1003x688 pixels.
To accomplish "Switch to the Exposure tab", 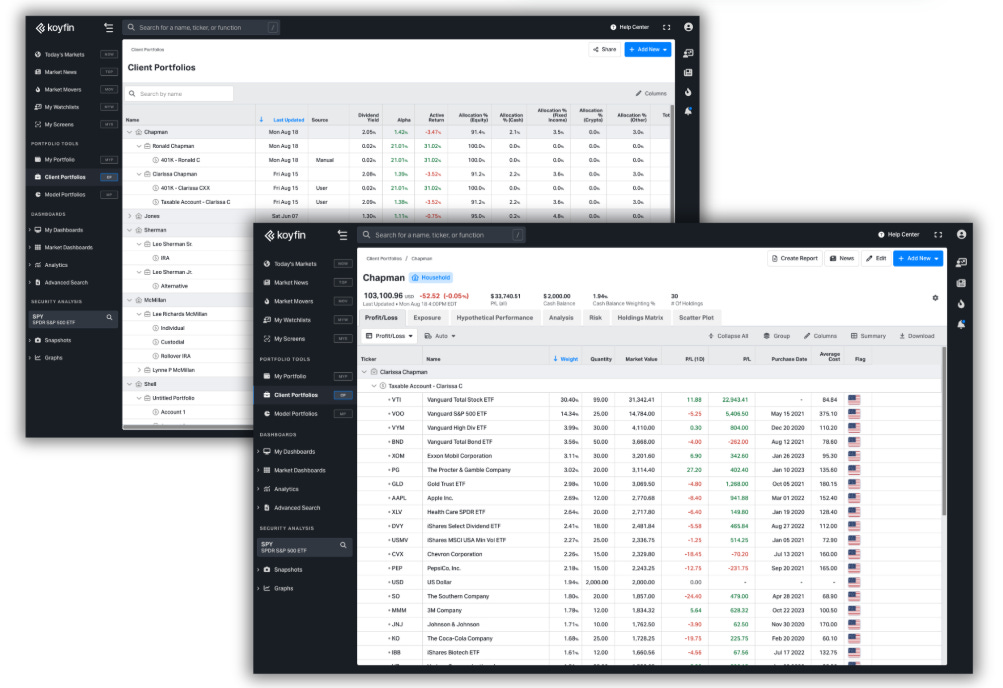I will click(x=427, y=318).
